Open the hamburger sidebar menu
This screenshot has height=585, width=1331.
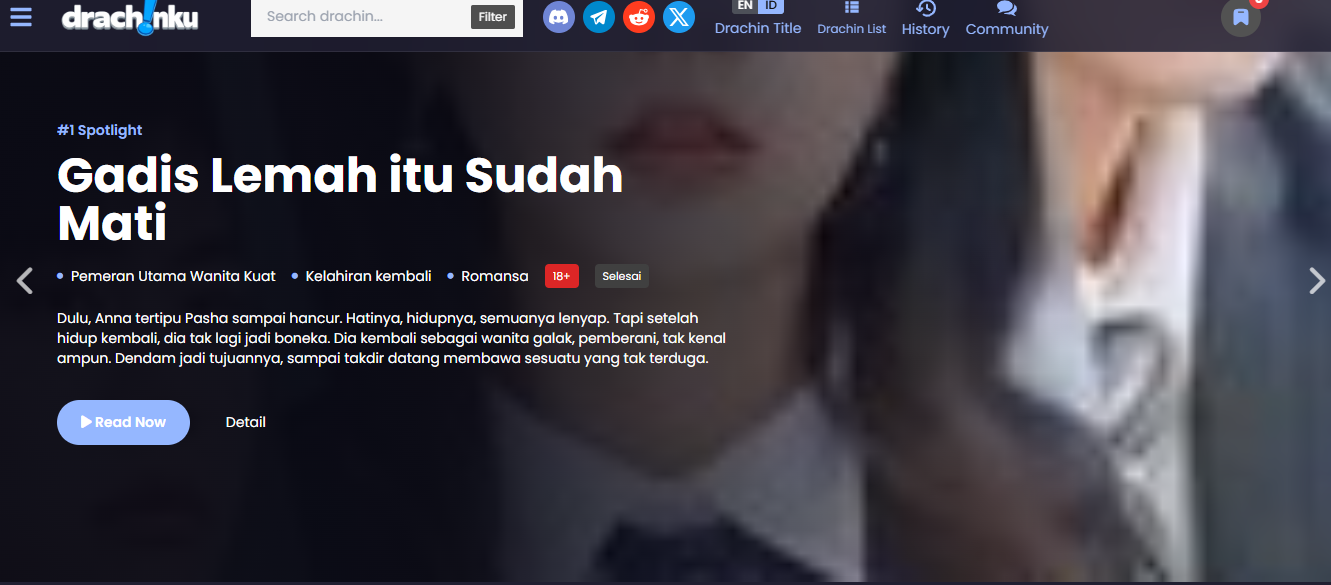[21, 17]
